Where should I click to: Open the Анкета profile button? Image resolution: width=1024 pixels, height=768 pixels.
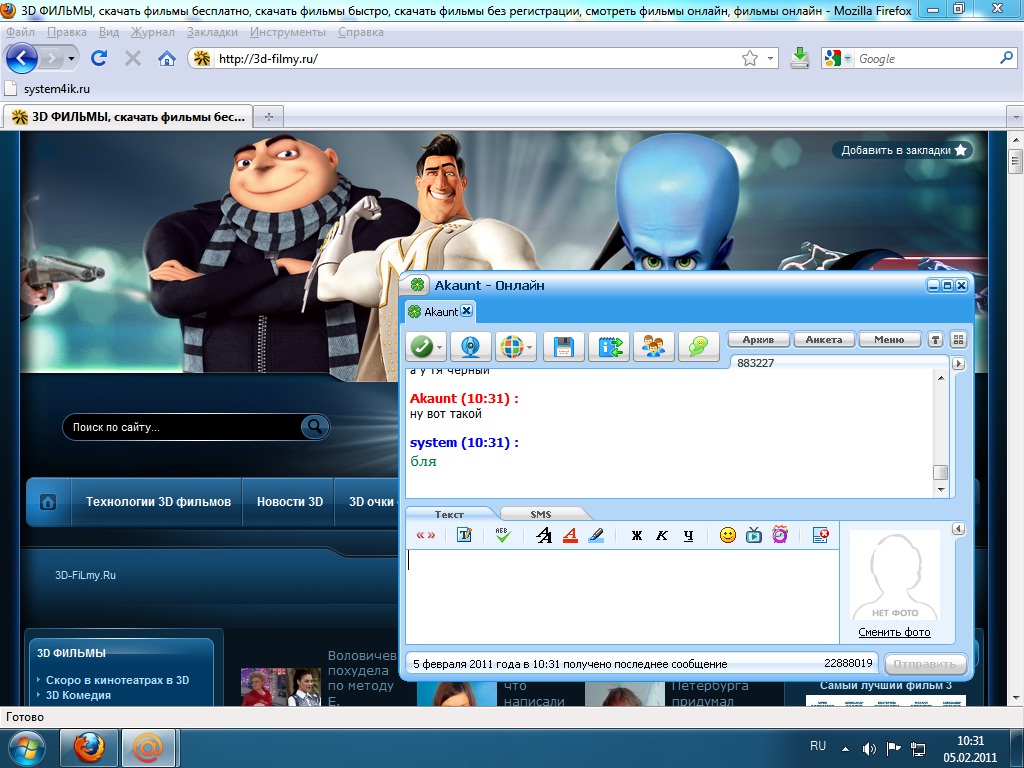pos(824,340)
